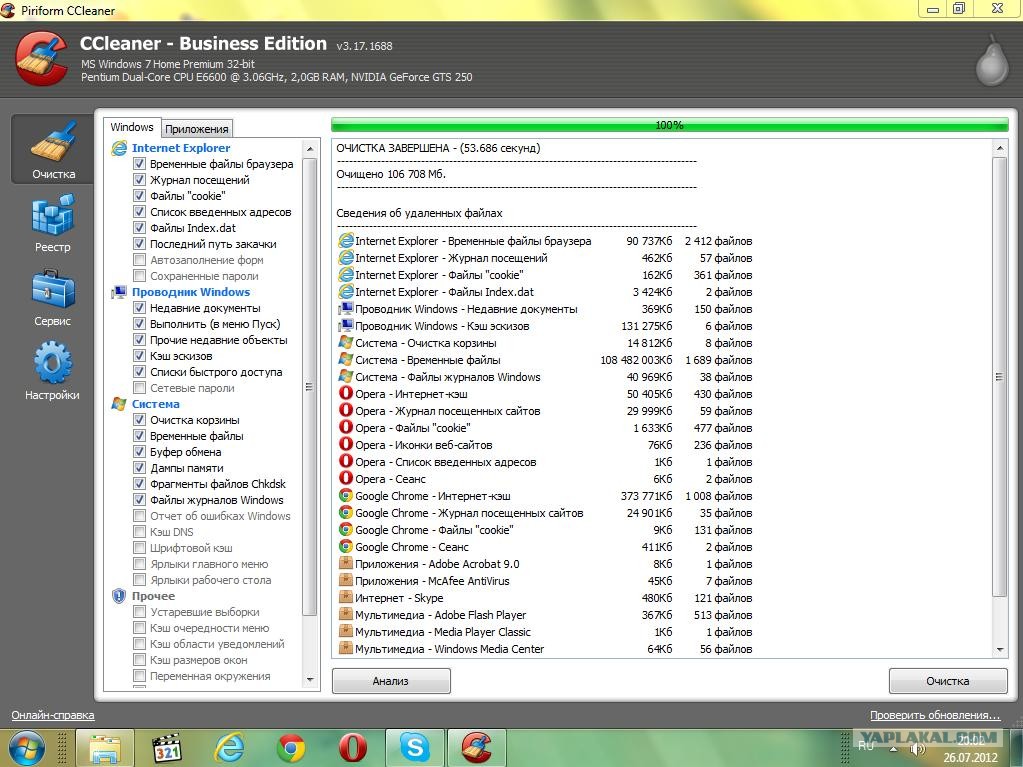1023x767 pixels.
Task: Click the Проводник Windows group icon
Action: click(x=119, y=292)
